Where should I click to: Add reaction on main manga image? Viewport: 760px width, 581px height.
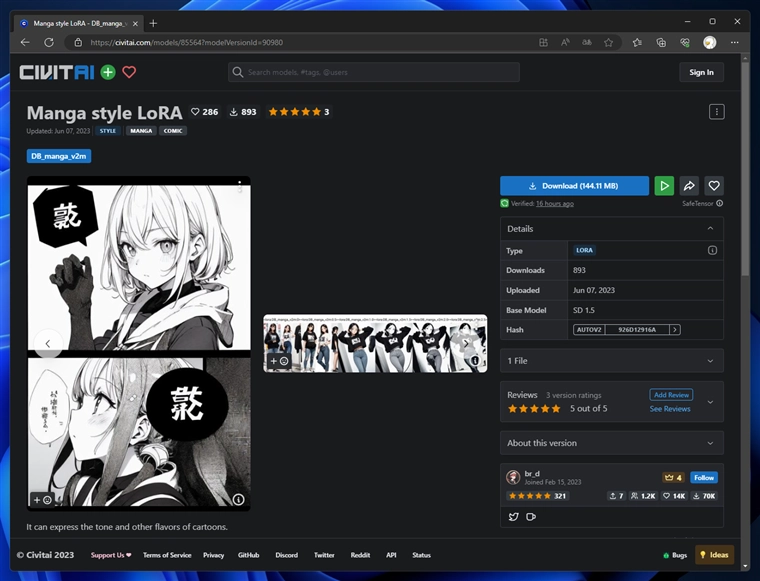[x=42, y=500]
